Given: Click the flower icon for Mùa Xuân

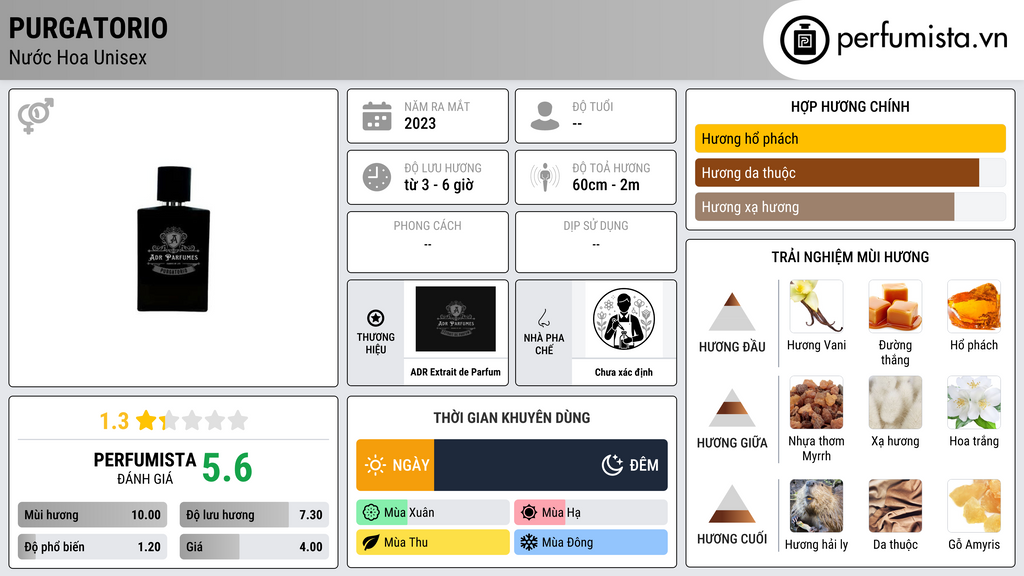Looking at the screenshot, I should click(371, 513).
